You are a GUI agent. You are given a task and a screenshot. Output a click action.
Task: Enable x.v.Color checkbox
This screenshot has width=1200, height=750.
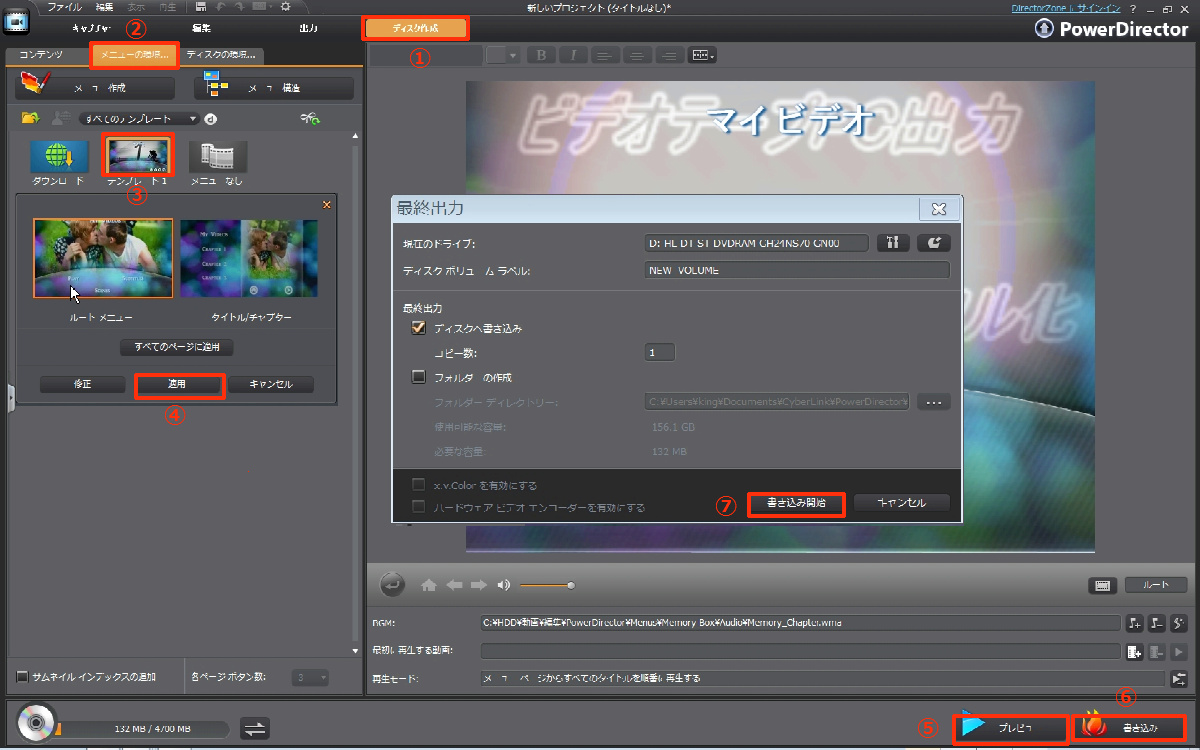419,485
